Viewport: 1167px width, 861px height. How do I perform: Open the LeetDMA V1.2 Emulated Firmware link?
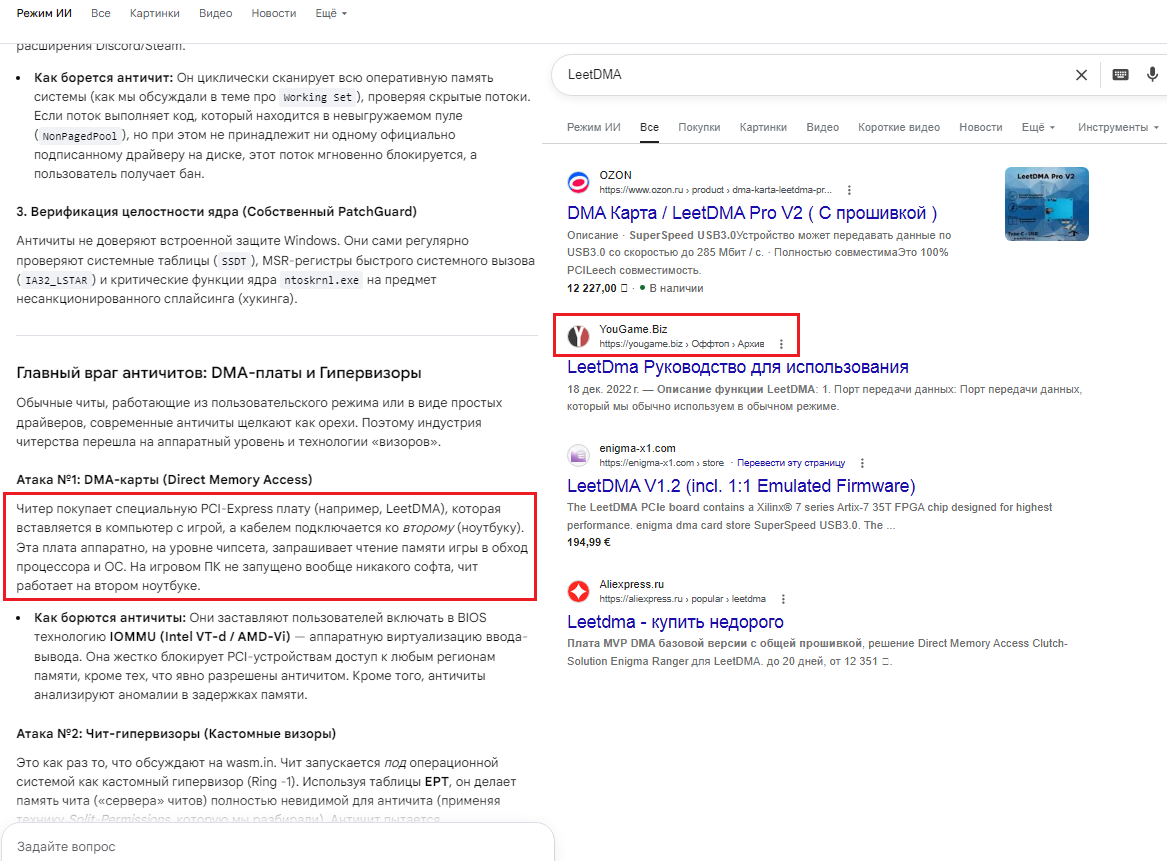tap(741, 486)
